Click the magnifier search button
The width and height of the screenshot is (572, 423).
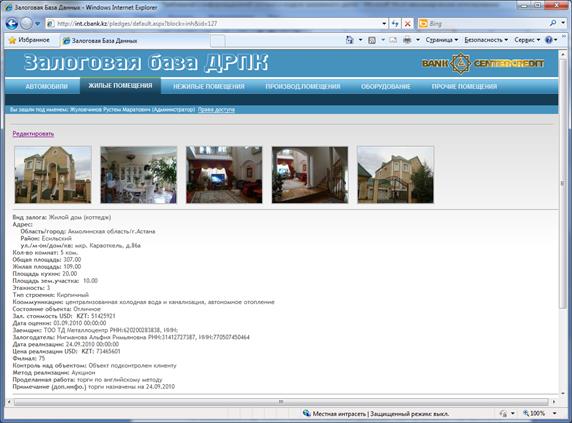tap(553, 23)
